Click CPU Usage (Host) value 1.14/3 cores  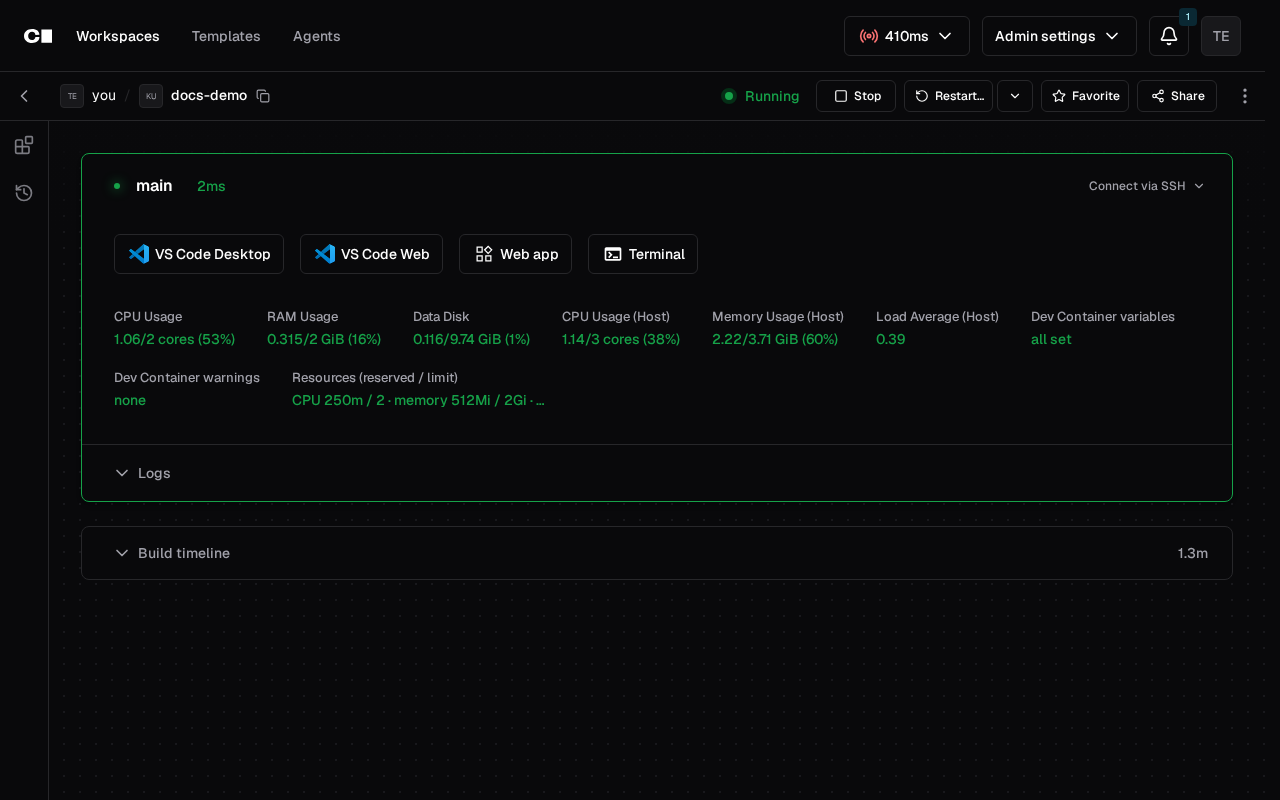(621, 339)
